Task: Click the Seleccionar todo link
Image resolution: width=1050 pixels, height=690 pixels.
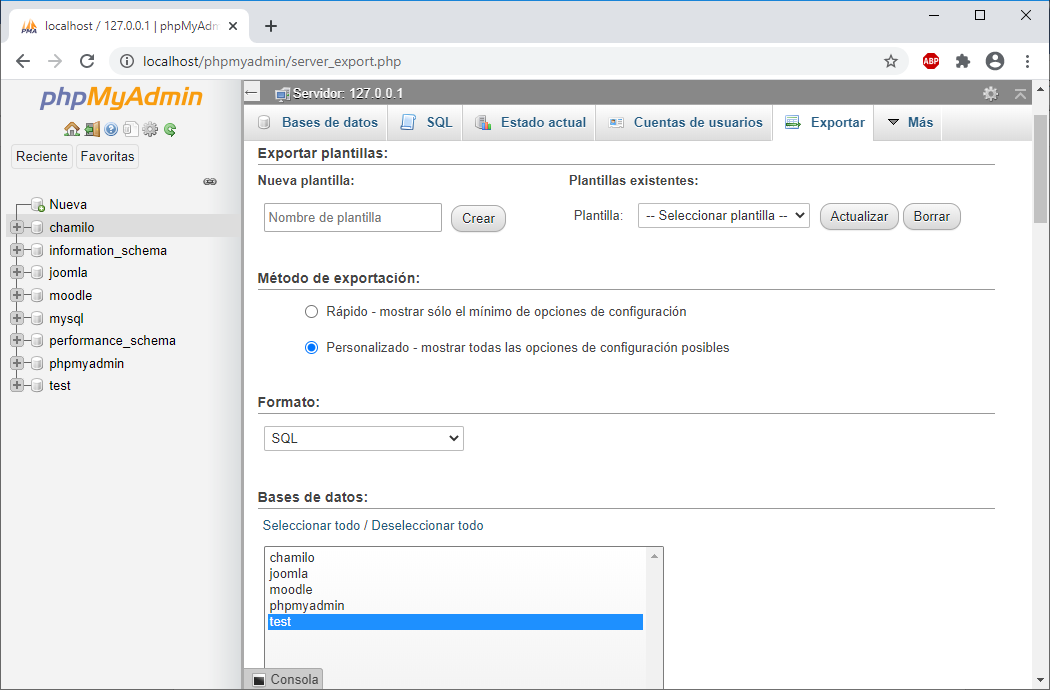Action: pyautogui.click(x=310, y=525)
